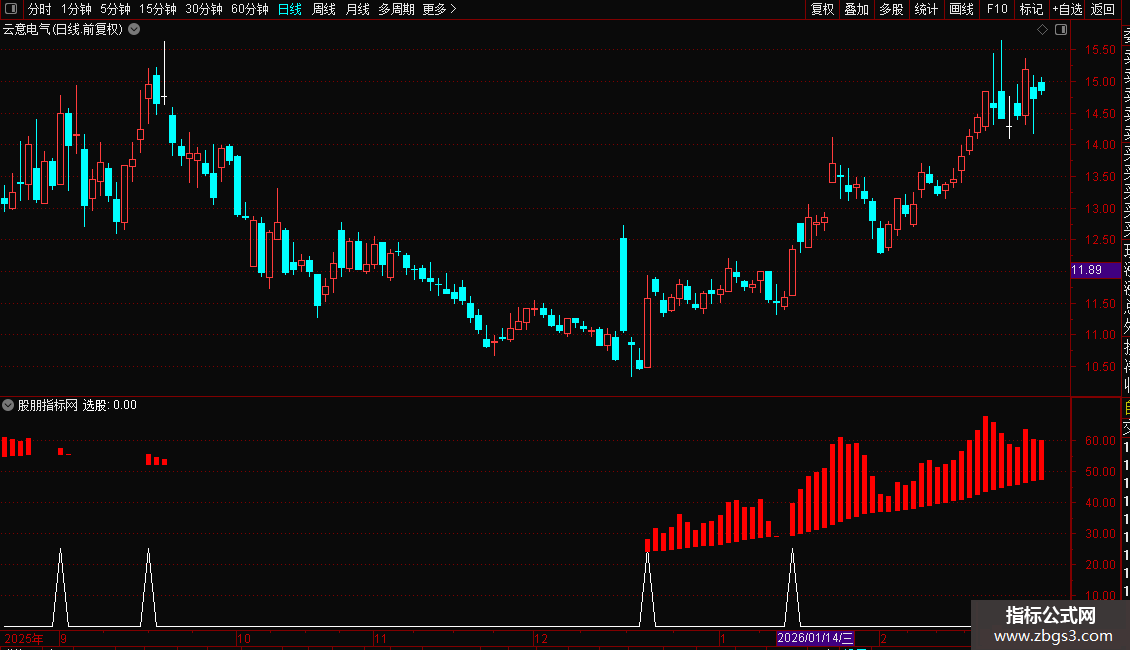The image size is (1130, 650).
Task: Open the 多周期 multi-period view
Action: [396, 9]
